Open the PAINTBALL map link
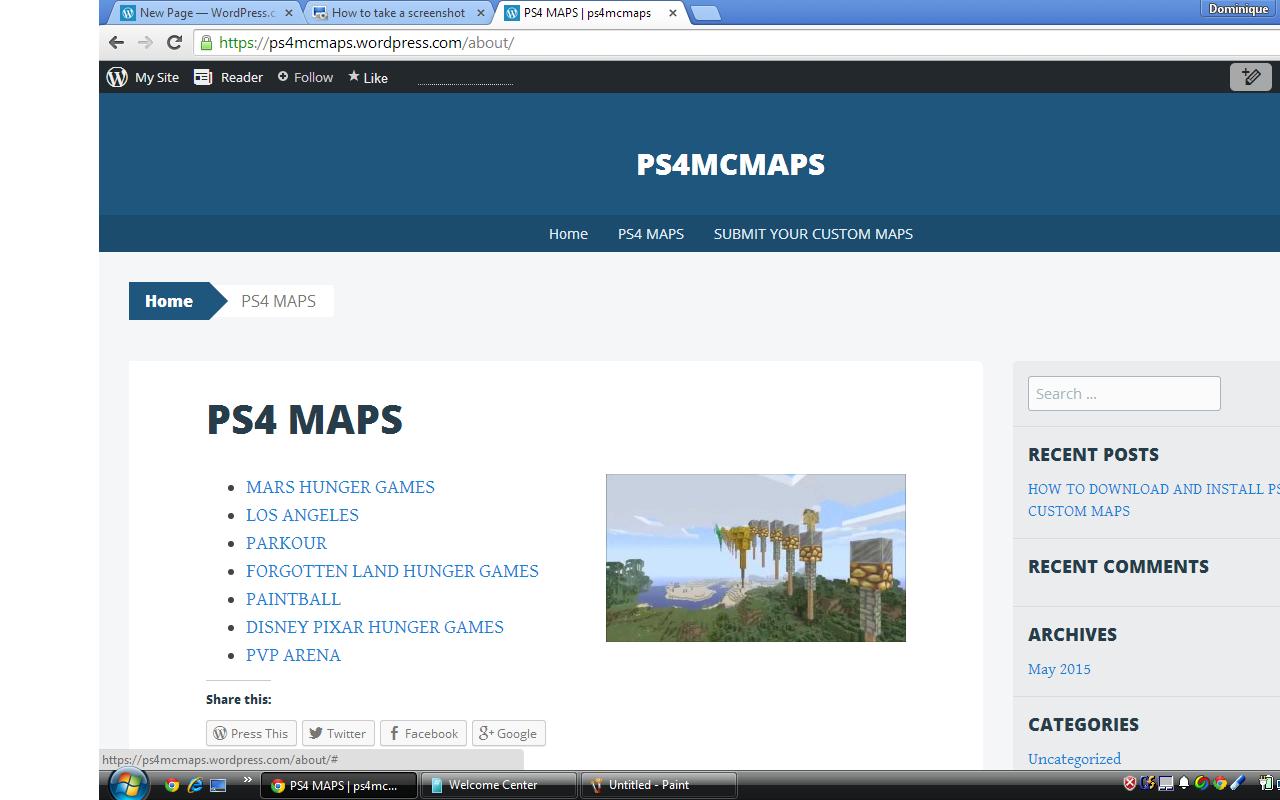The height and width of the screenshot is (800, 1280). [293, 599]
